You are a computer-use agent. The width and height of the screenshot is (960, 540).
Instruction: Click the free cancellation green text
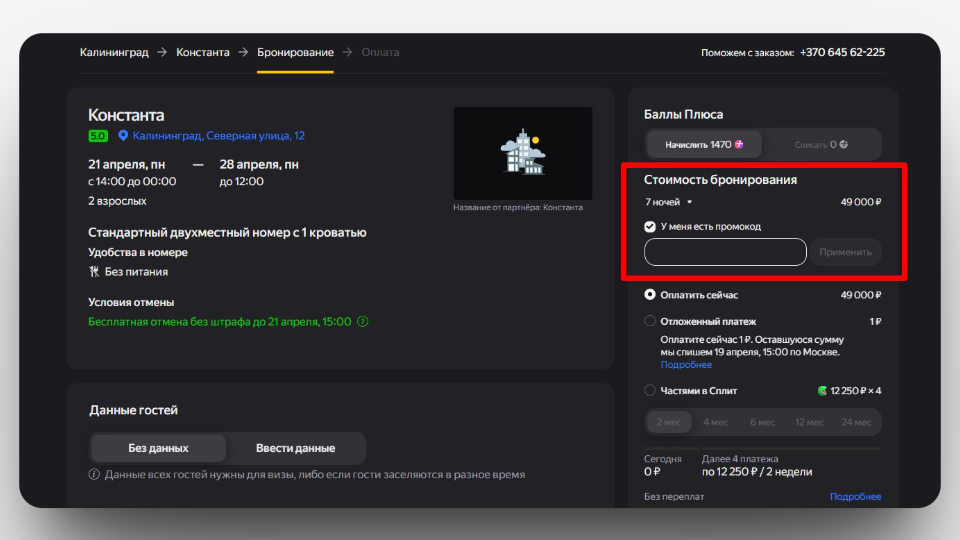point(220,321)
